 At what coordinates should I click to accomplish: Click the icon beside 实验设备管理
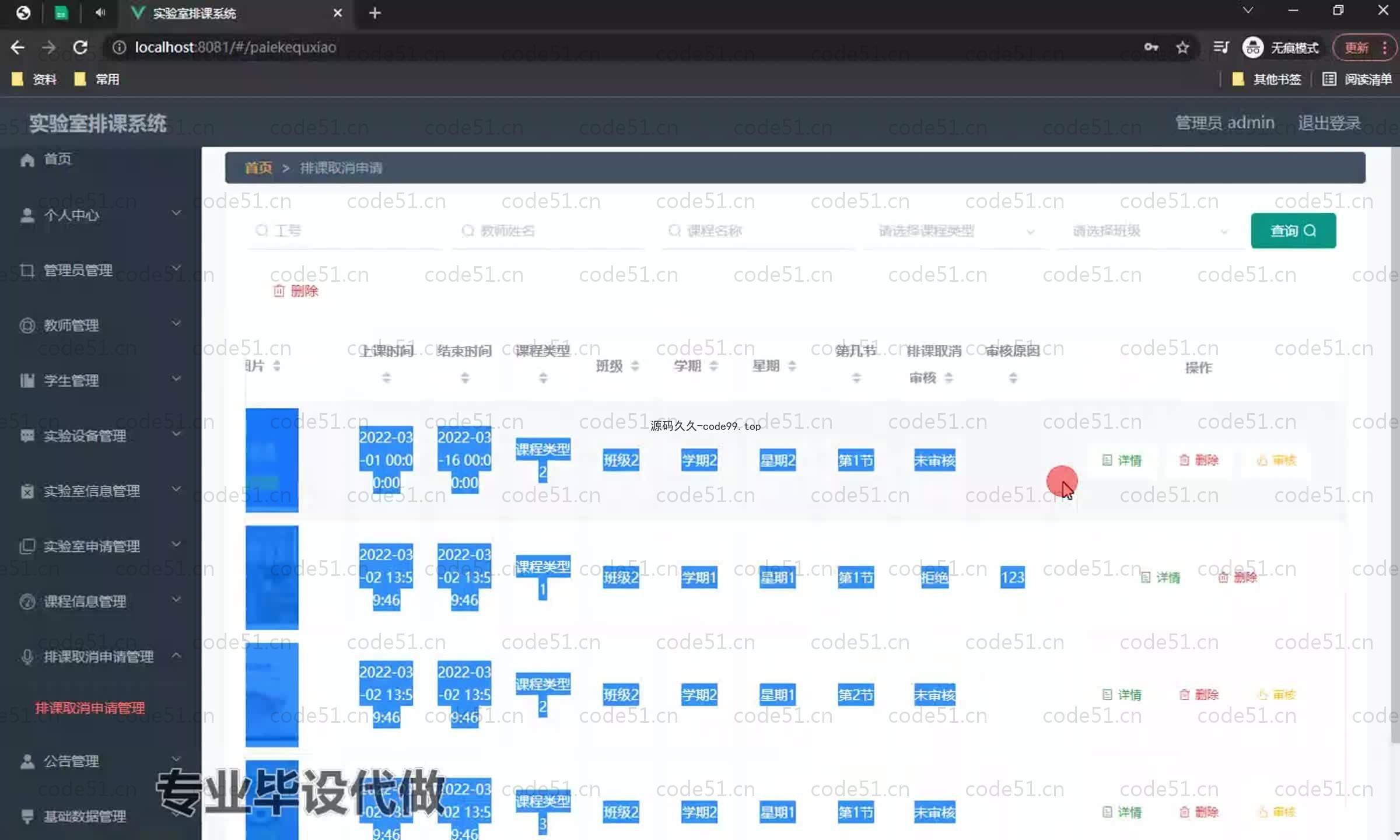pyautogui.click(x=27, y=436)
